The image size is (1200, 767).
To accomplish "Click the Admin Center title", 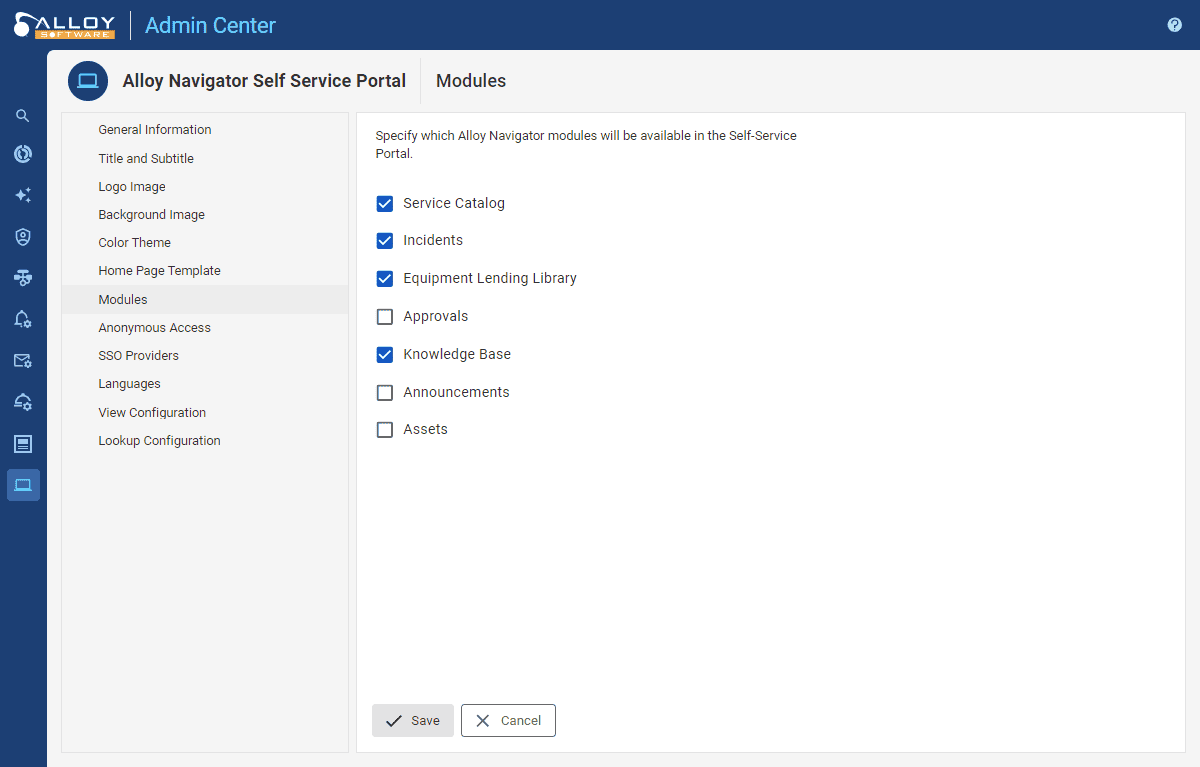I will (x=210, y=25).
